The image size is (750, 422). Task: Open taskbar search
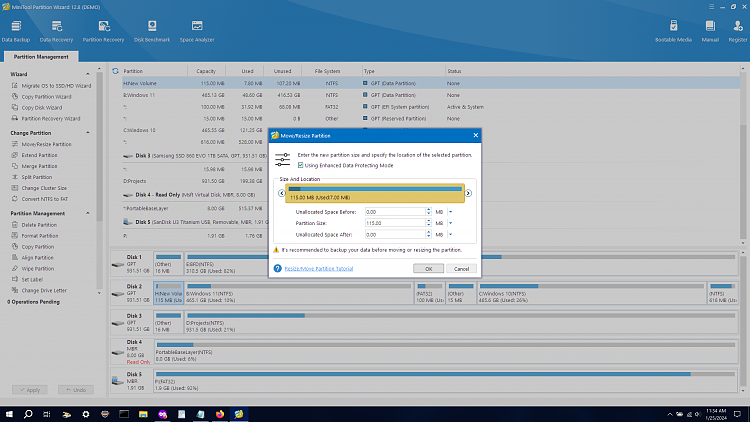tap(28, 414)
